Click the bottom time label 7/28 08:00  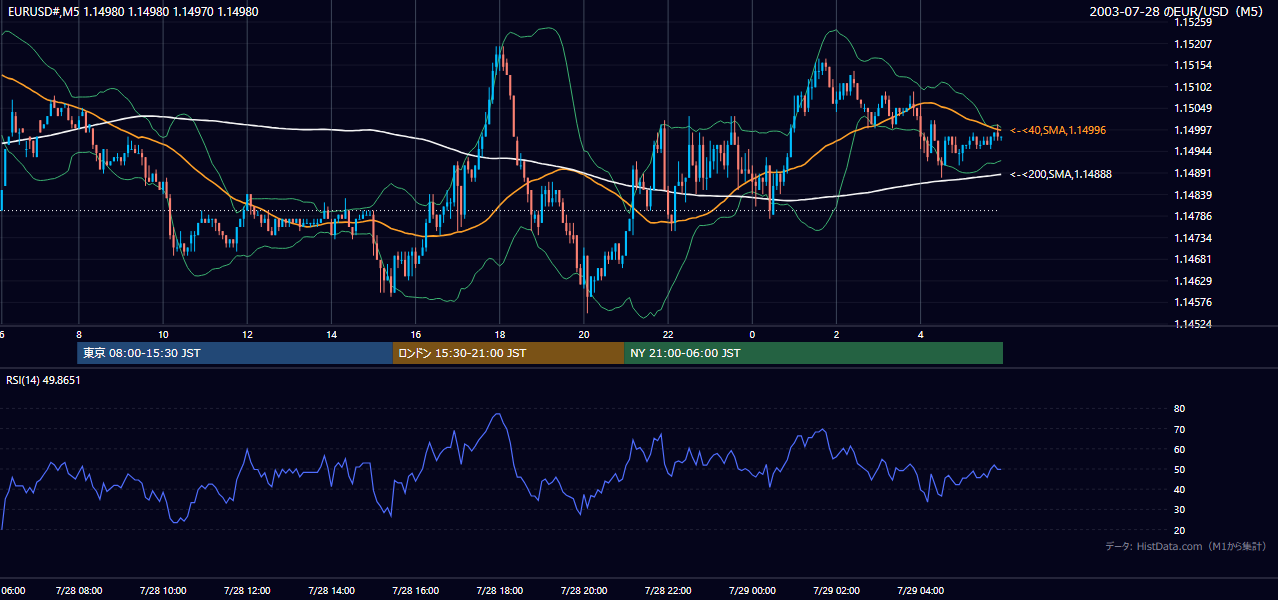click(78, 591)
